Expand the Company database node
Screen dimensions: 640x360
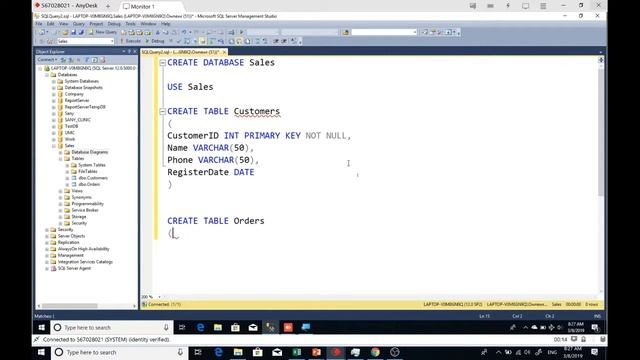coord(53,94)
